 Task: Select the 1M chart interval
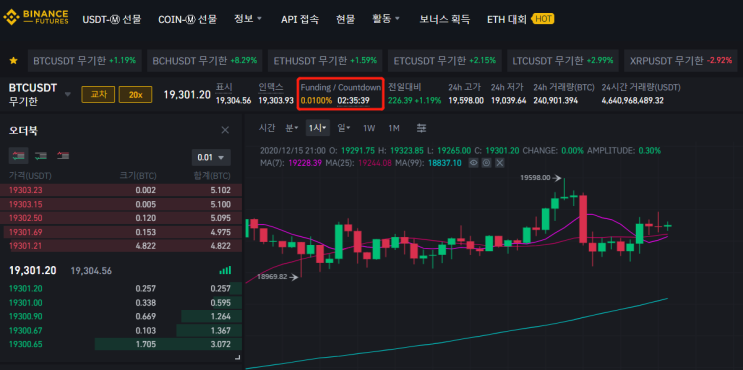coord(394,128)
